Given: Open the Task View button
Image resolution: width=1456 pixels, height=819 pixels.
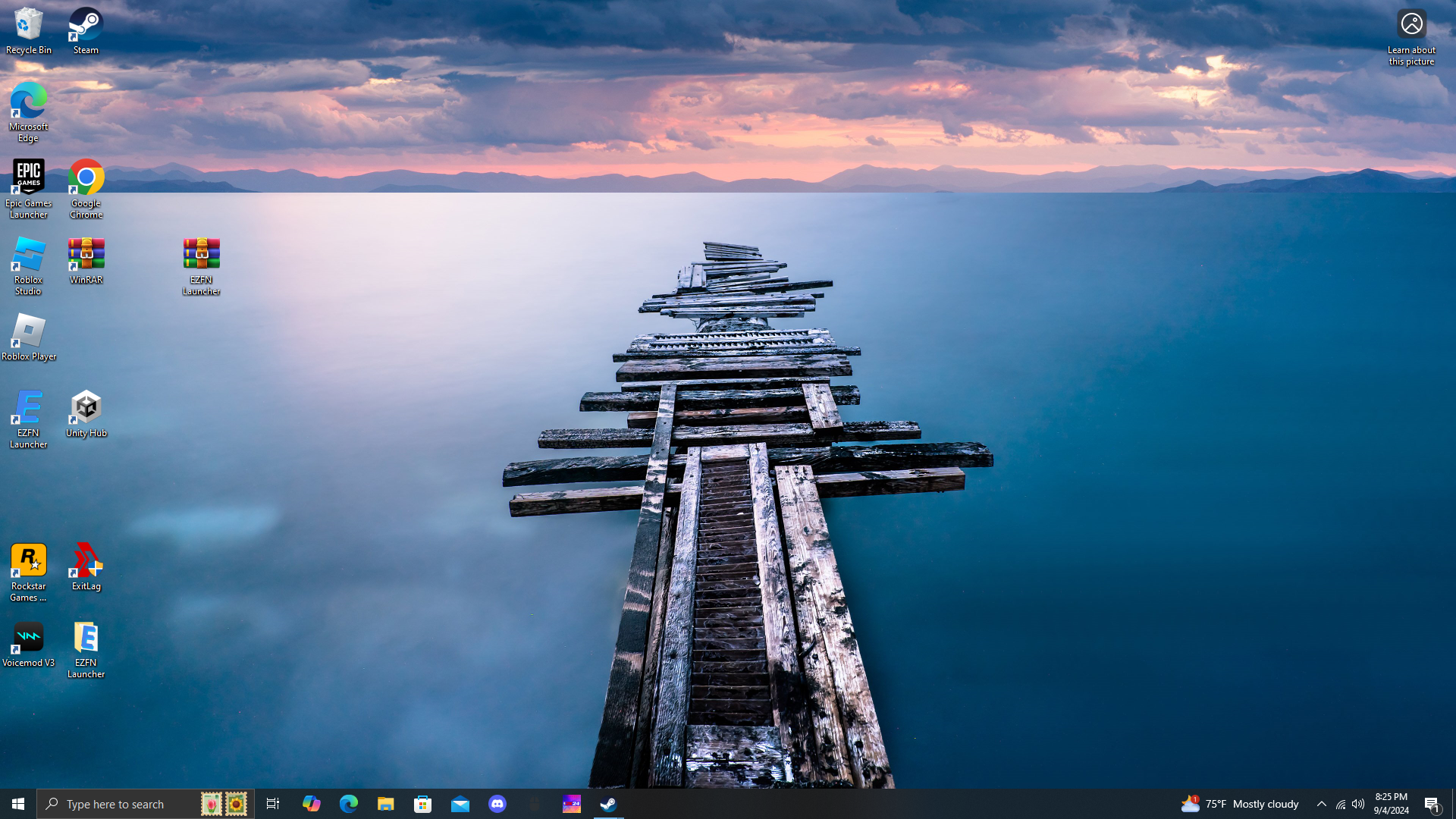Looking at the screenshot, I should point(273,804).
